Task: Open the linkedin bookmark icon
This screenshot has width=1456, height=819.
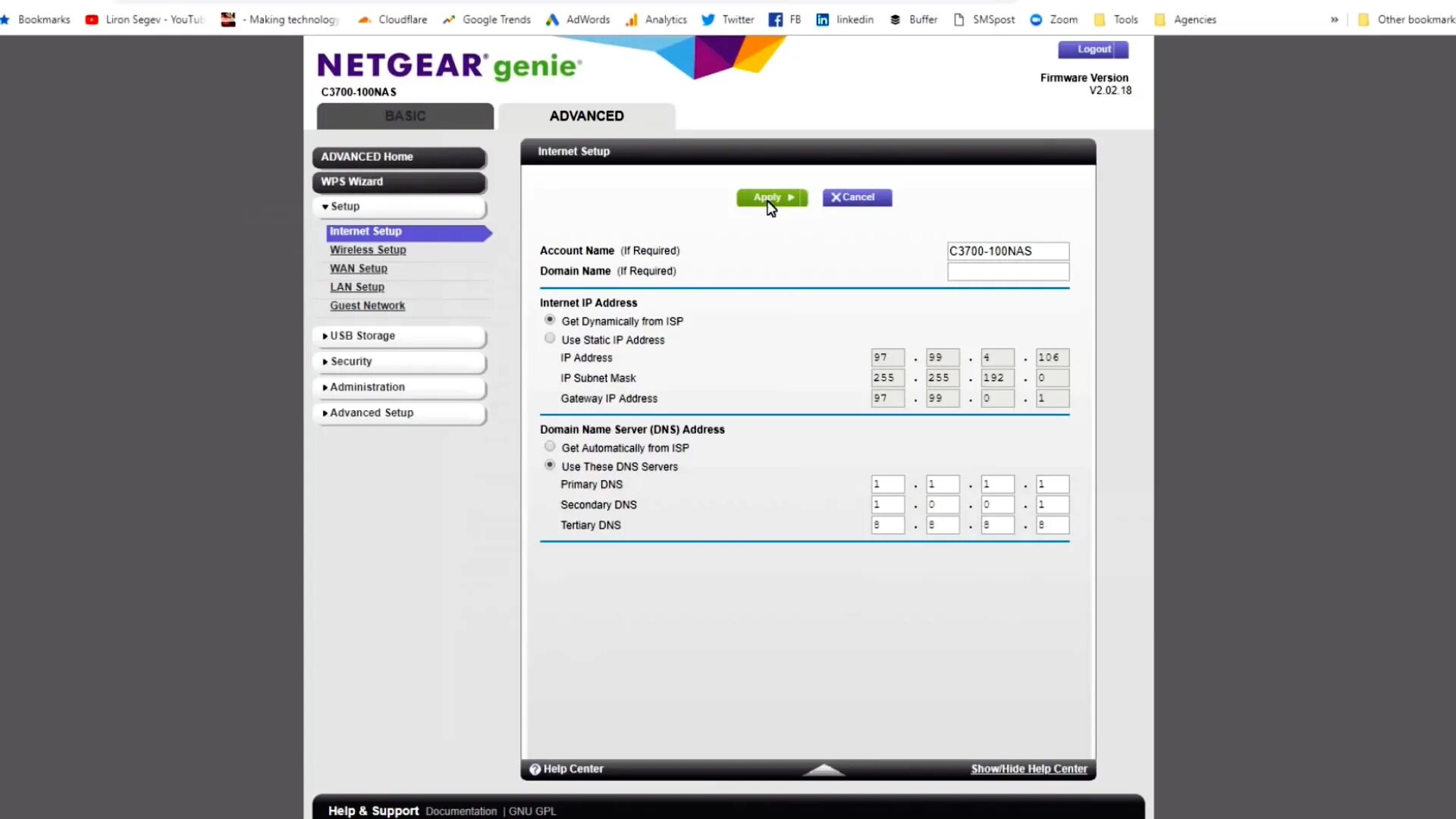Action: 822,20
